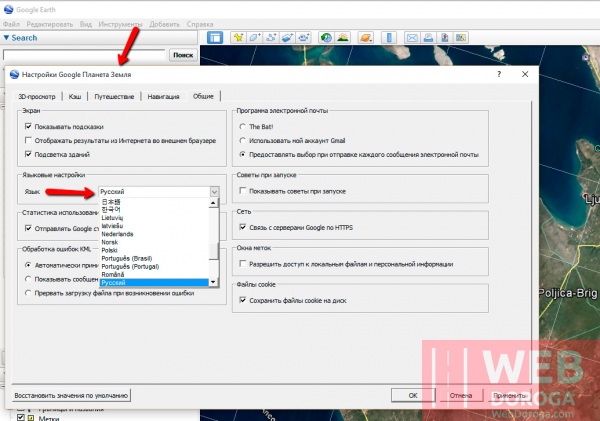Viewport: 600px width, 421px height.
Task: Switch to the Общие tab
Action: tap(203, 96)
